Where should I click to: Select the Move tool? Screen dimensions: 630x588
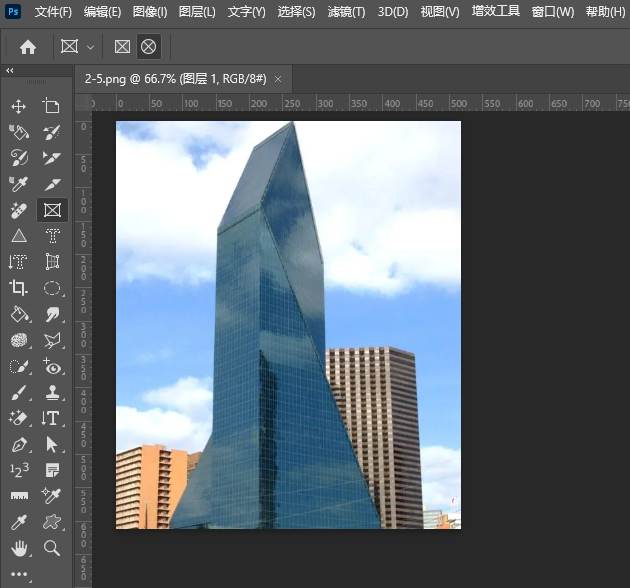[x=18, y=106]
